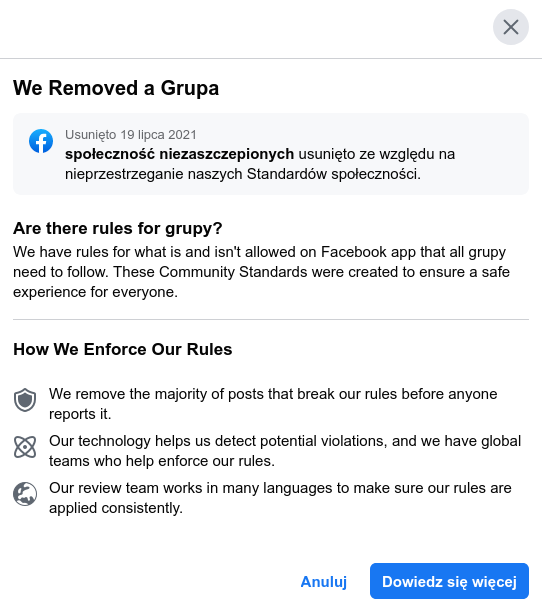Select the 'Are there rules for grupy?' heading

tap(118, 229)
